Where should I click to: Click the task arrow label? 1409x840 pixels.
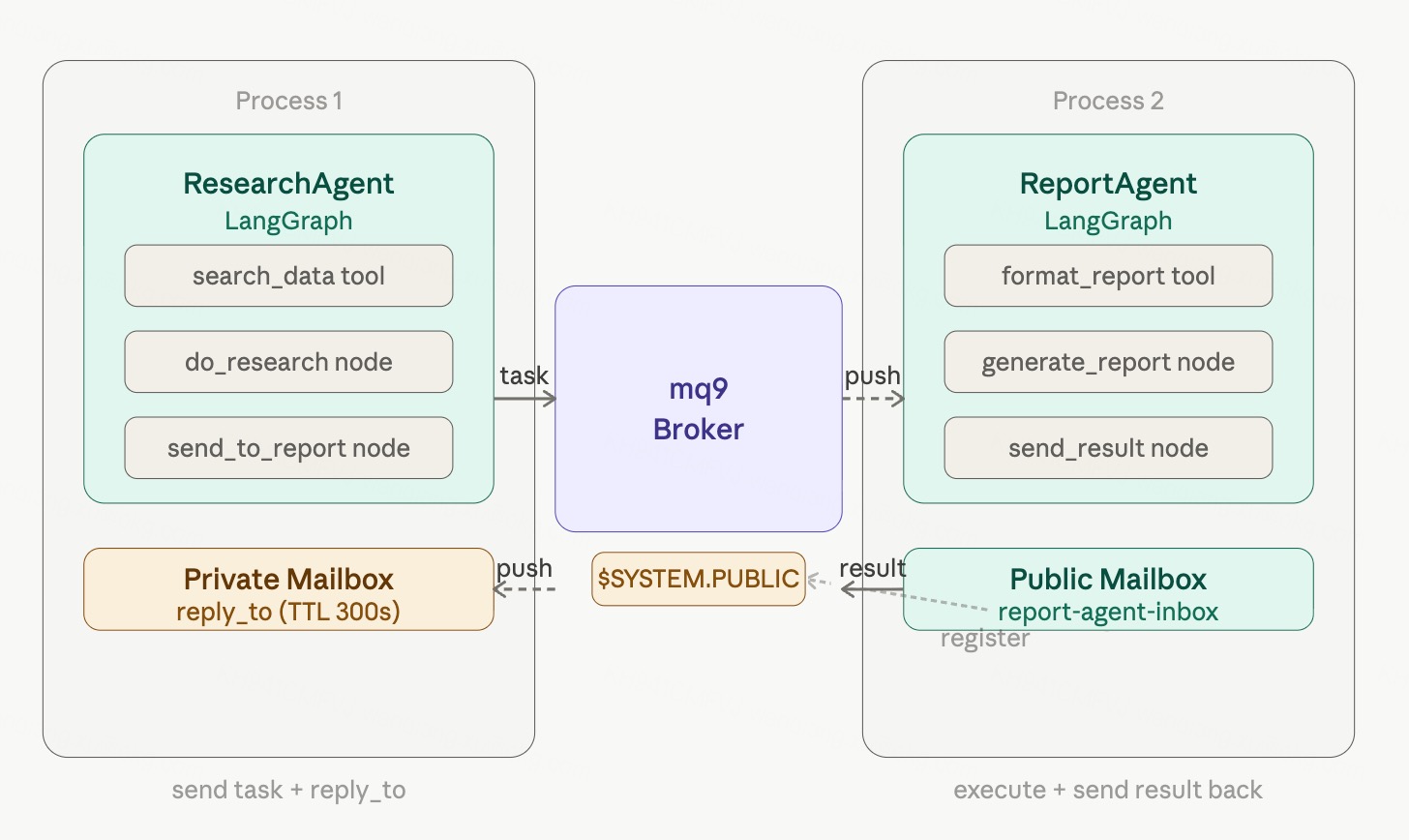[524, 375]
